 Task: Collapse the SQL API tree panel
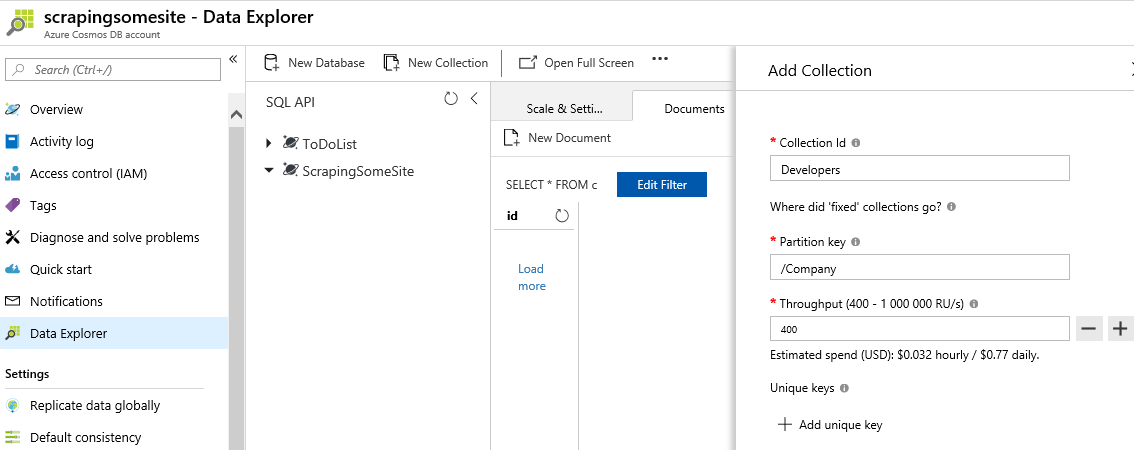click(x=474, y=98)
